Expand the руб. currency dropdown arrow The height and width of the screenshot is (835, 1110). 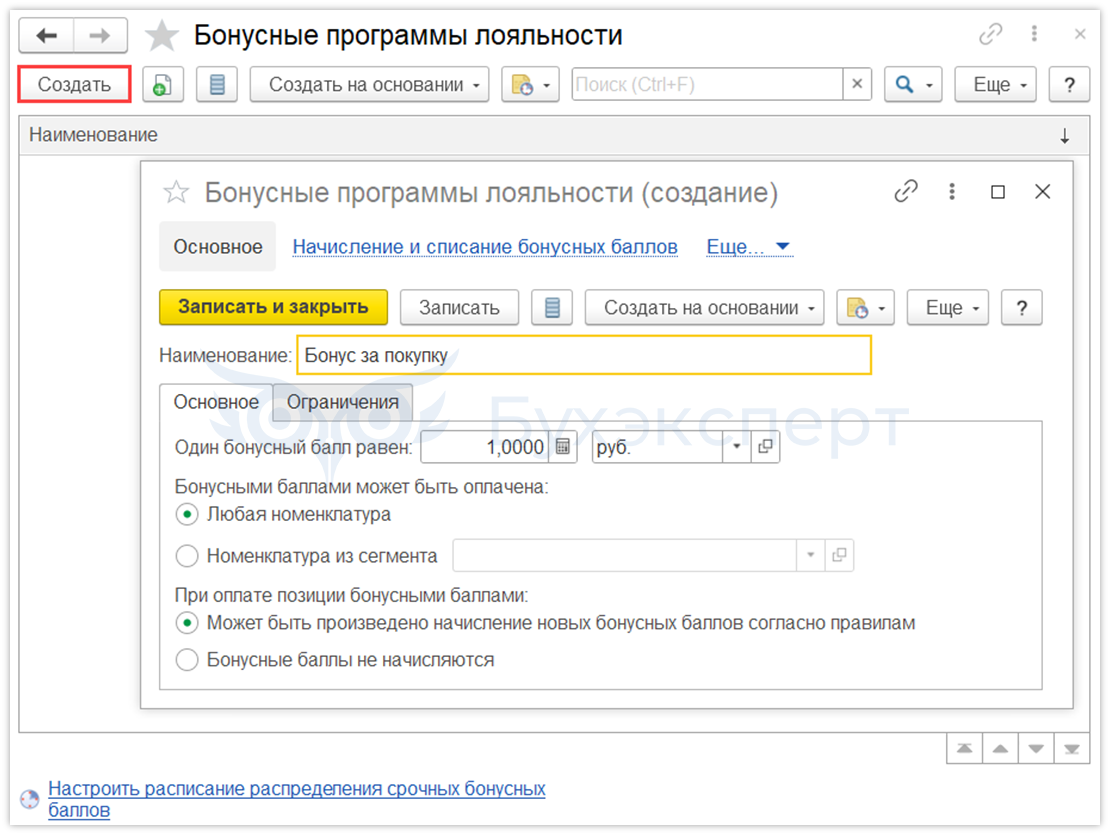coord(737,447)
